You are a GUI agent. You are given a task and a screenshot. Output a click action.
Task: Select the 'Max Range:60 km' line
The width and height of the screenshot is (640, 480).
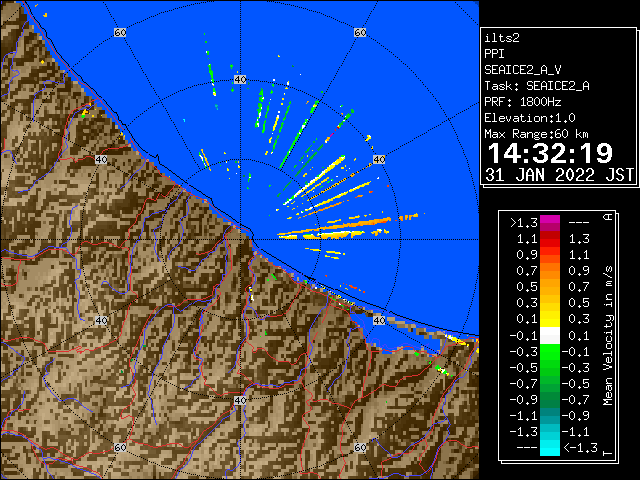(x=536, y=134)
